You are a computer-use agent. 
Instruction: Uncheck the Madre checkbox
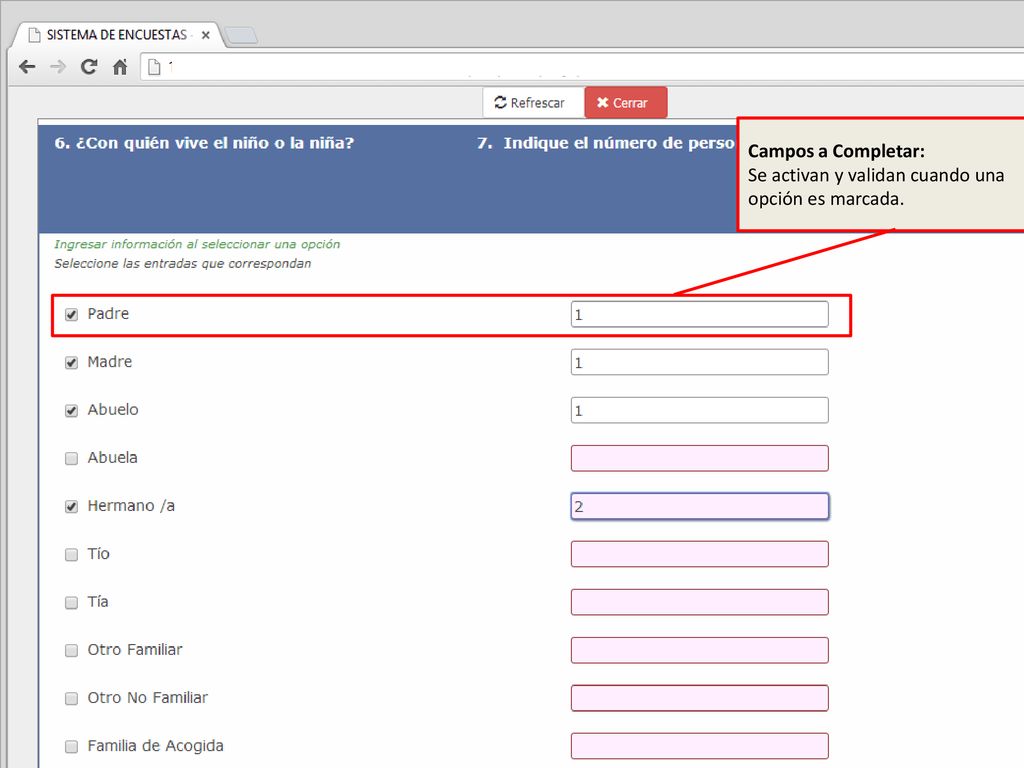tap(72, 362)
